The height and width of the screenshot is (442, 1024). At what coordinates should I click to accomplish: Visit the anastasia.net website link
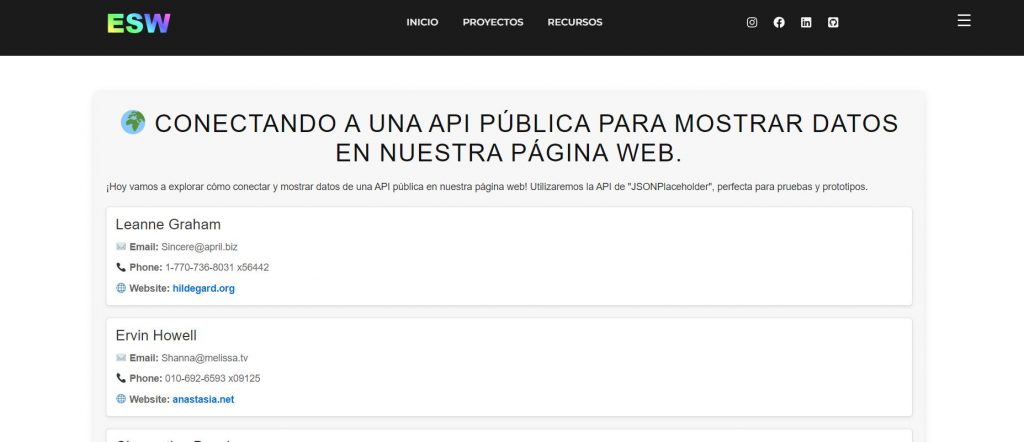tap(203, 399)
